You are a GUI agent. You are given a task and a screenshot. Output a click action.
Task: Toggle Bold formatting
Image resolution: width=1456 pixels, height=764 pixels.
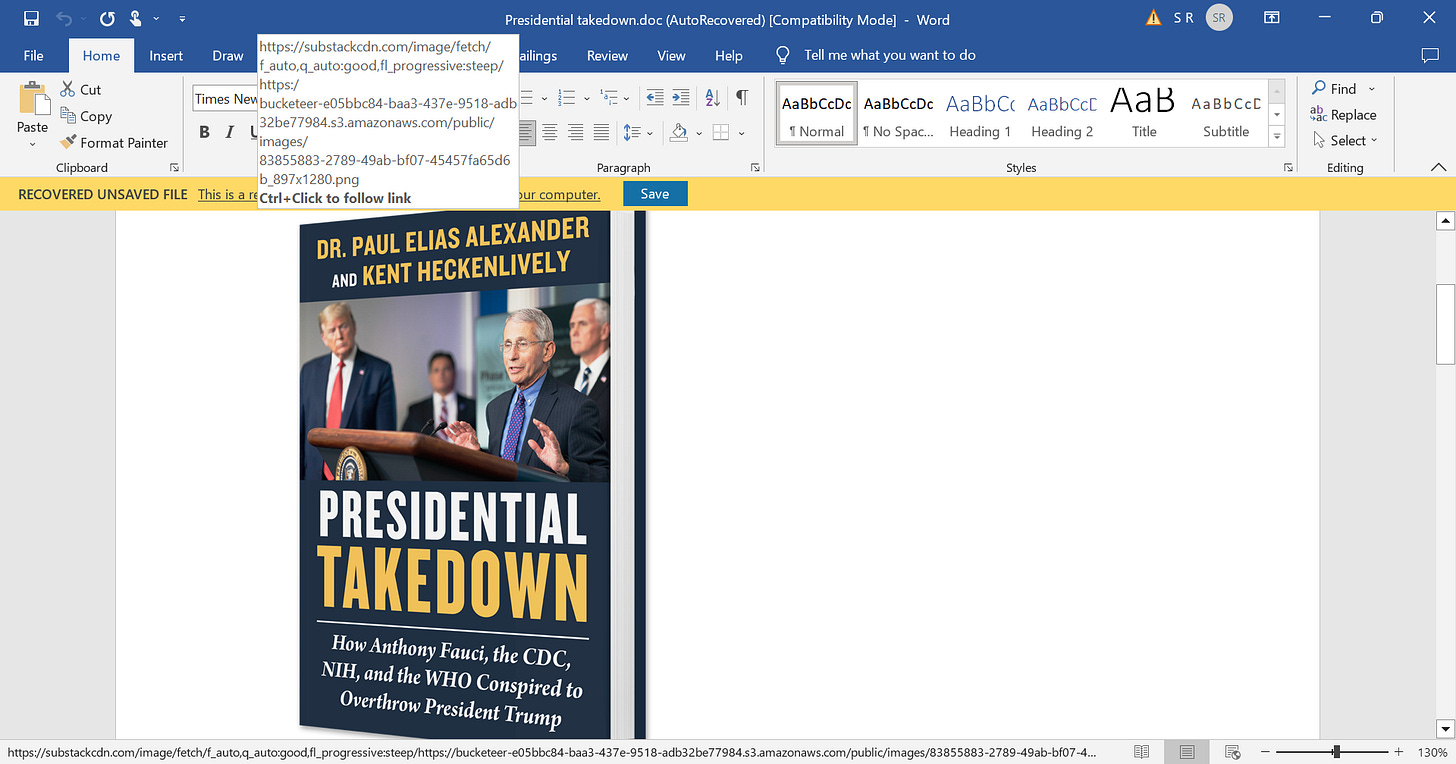(204, 132)
